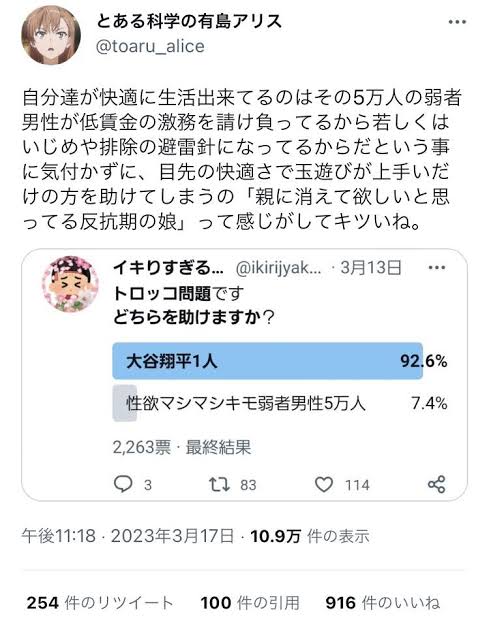Click the share icon on the quoted tweet
Viewport: 489px width, 627px height.
[436, 484]
